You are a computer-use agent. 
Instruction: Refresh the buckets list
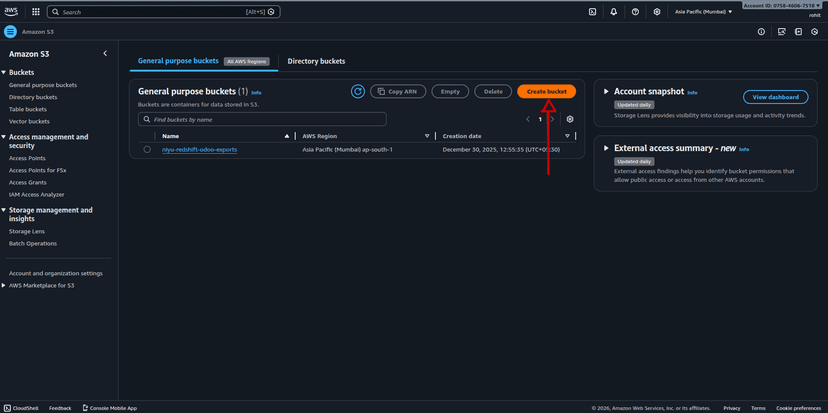tap(357, 91)
